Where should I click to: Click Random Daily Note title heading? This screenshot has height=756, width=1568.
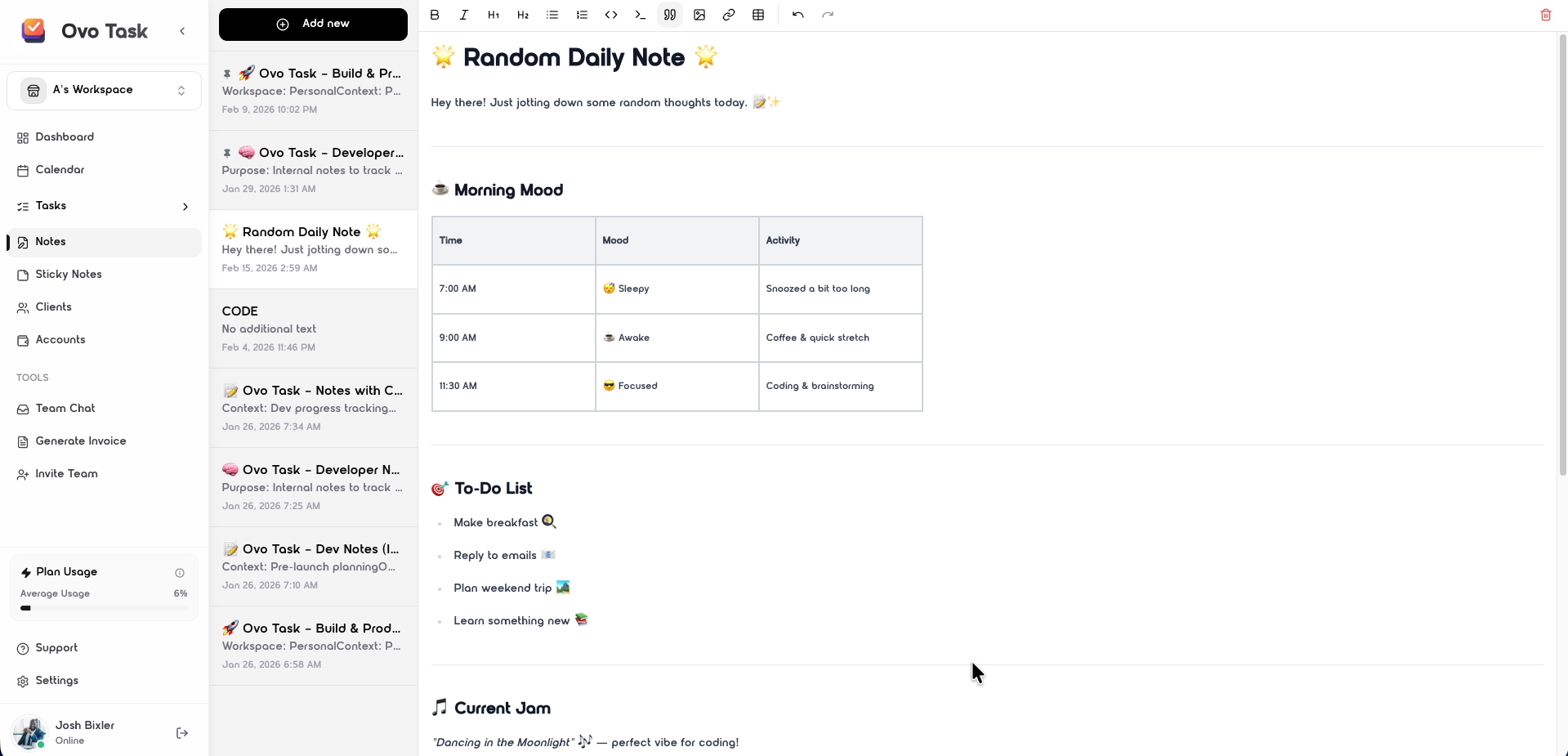(x=574, y=57)
